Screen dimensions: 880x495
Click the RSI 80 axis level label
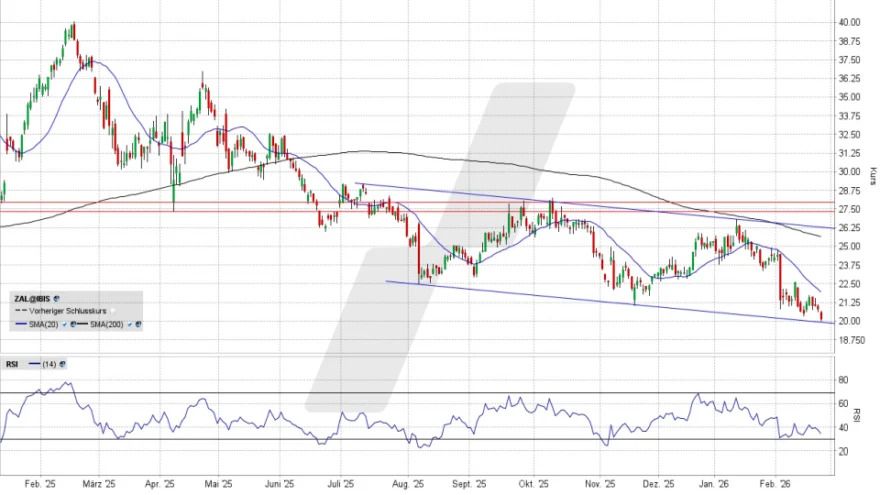click(843, 381)
